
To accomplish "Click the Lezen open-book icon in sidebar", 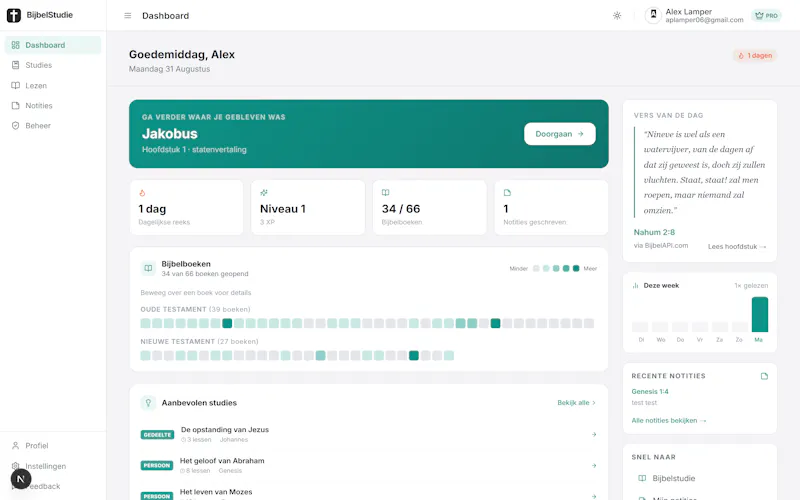I will click(x=15, y=85).
